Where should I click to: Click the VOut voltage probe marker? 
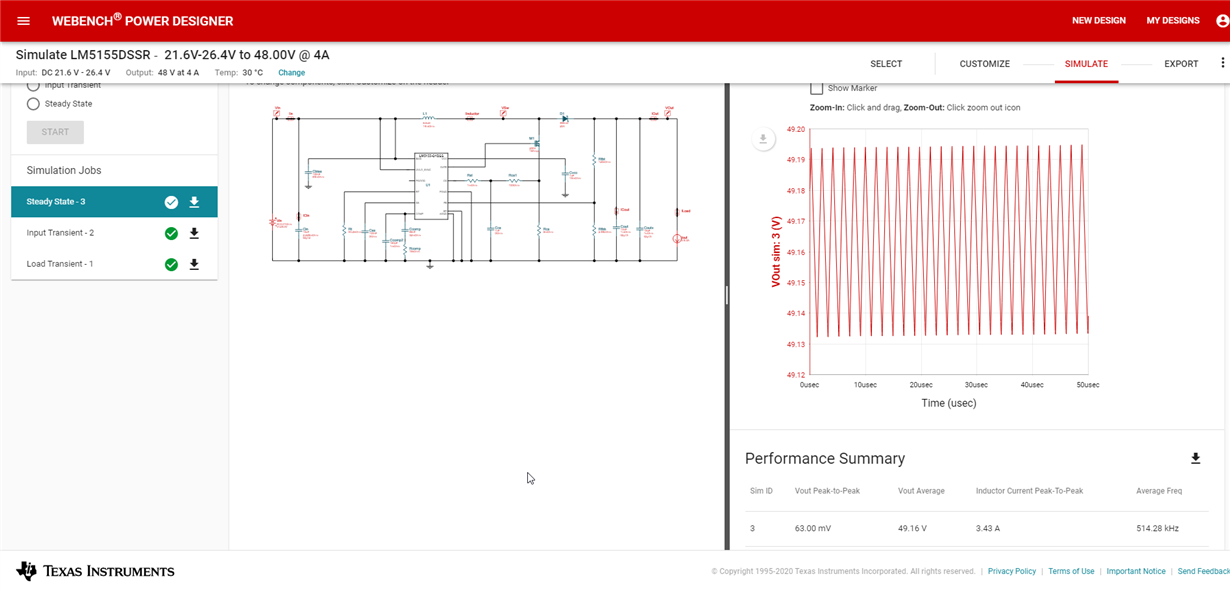point(667,113)
